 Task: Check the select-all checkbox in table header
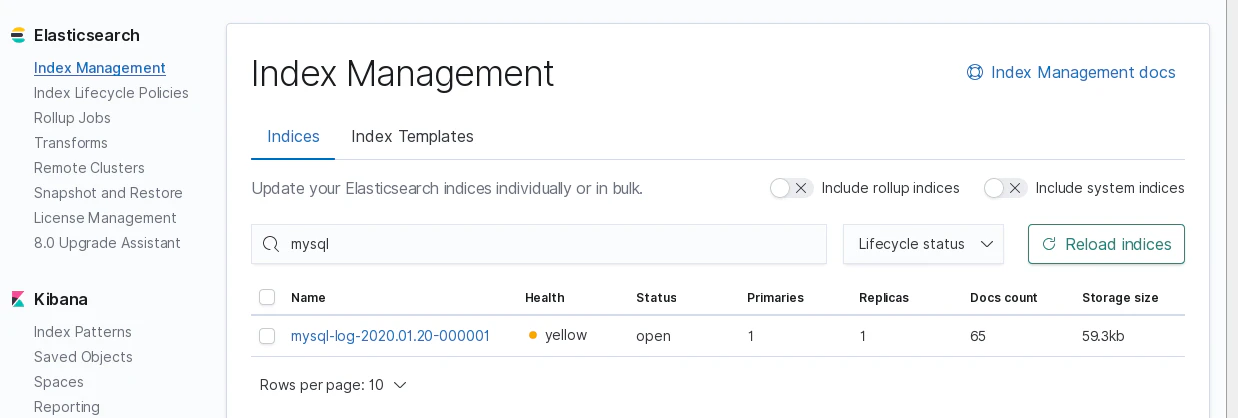267,297
